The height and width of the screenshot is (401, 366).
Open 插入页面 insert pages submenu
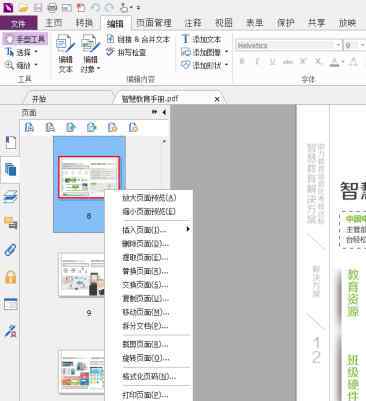[149, 230]
